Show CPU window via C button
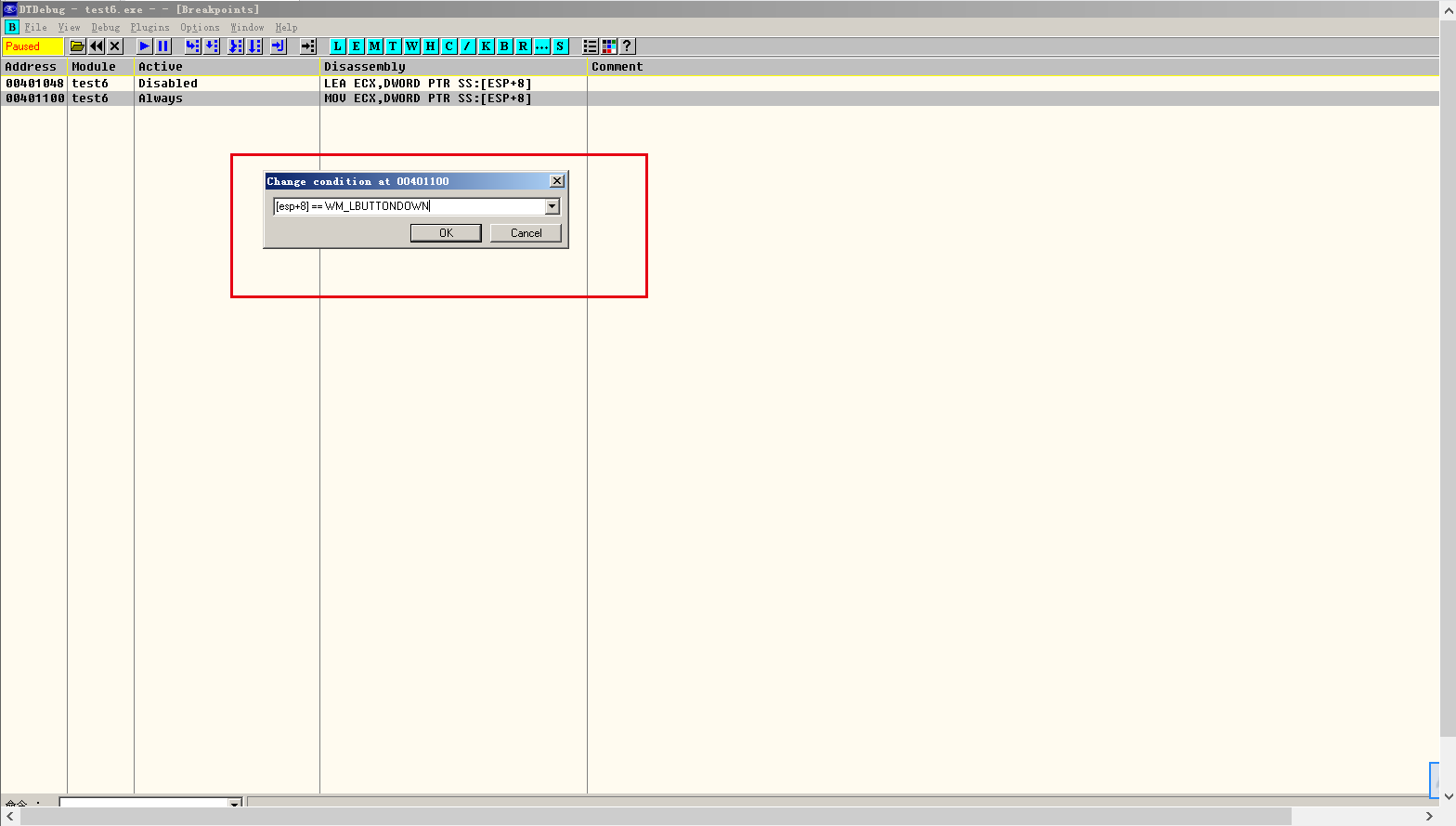The image size is (1456, 826). (449, 46)
